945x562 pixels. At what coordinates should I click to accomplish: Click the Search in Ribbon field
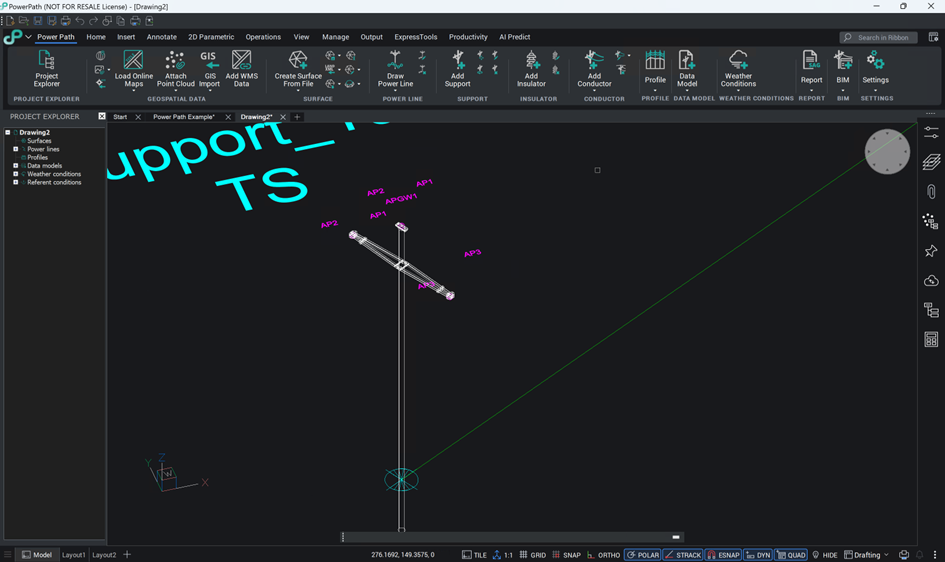(878, 37)
